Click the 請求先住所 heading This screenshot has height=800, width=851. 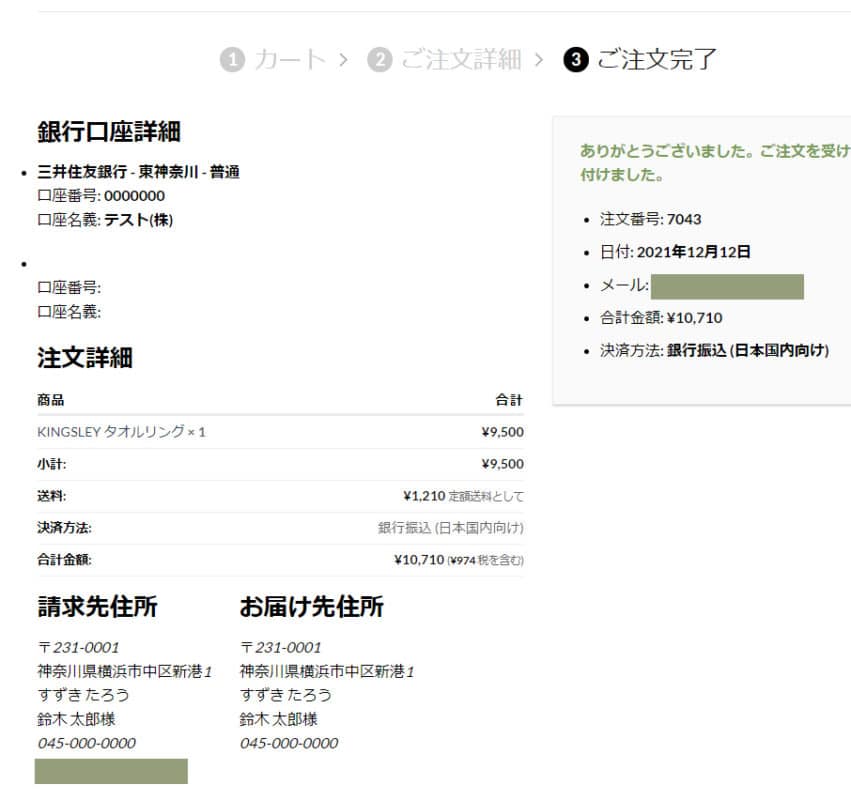click(x=97, y=606)
